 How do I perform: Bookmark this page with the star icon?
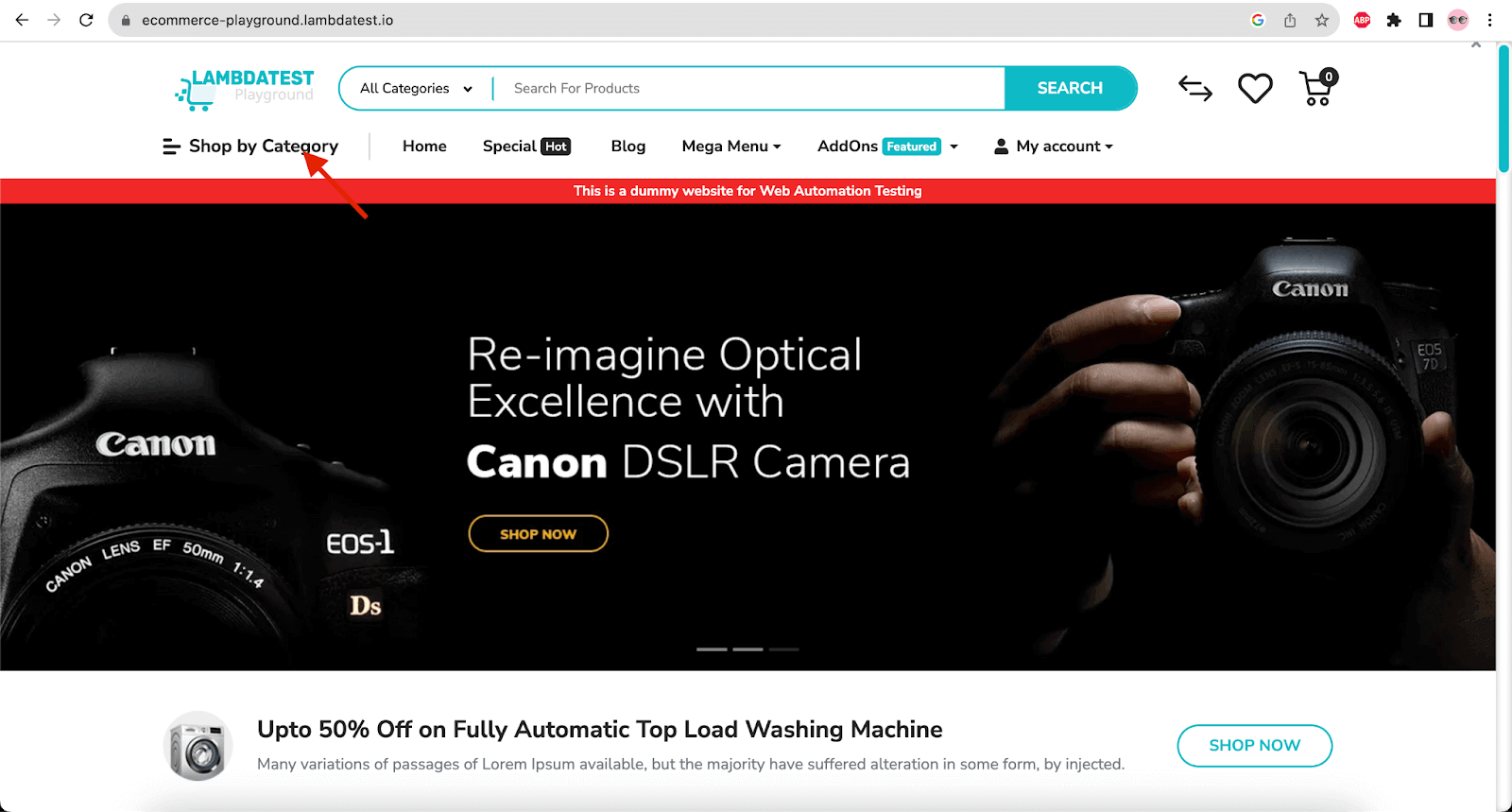[x=1321, y=20]
